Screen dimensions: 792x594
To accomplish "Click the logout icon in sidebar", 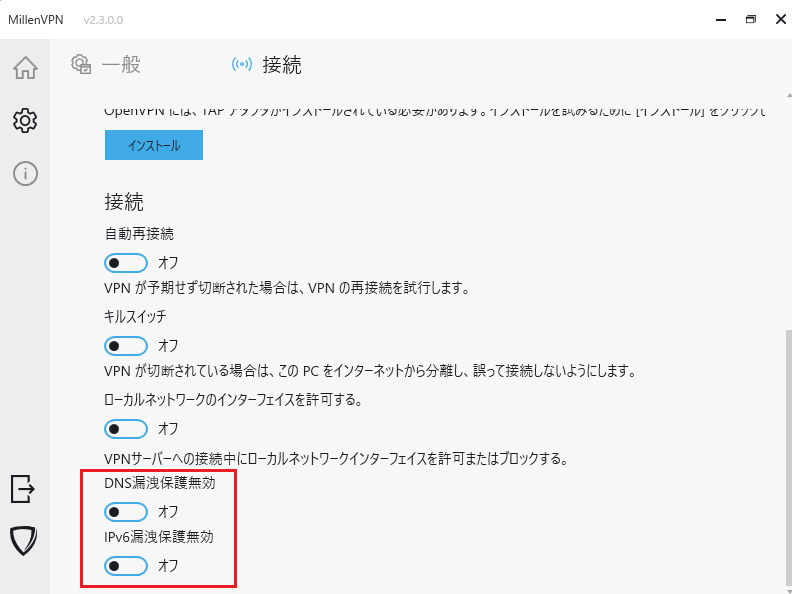I will pos(23,489).
